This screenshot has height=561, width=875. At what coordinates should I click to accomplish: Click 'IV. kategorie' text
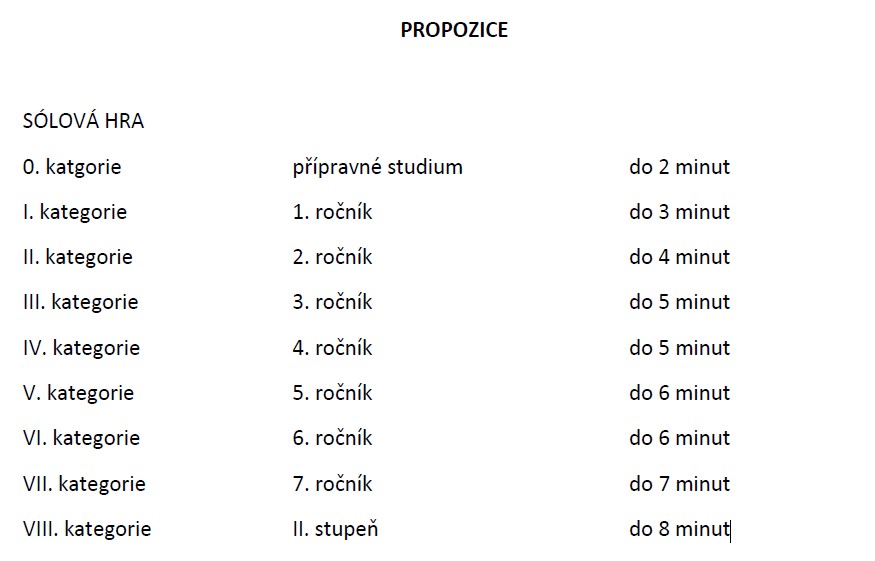point(81,348)
